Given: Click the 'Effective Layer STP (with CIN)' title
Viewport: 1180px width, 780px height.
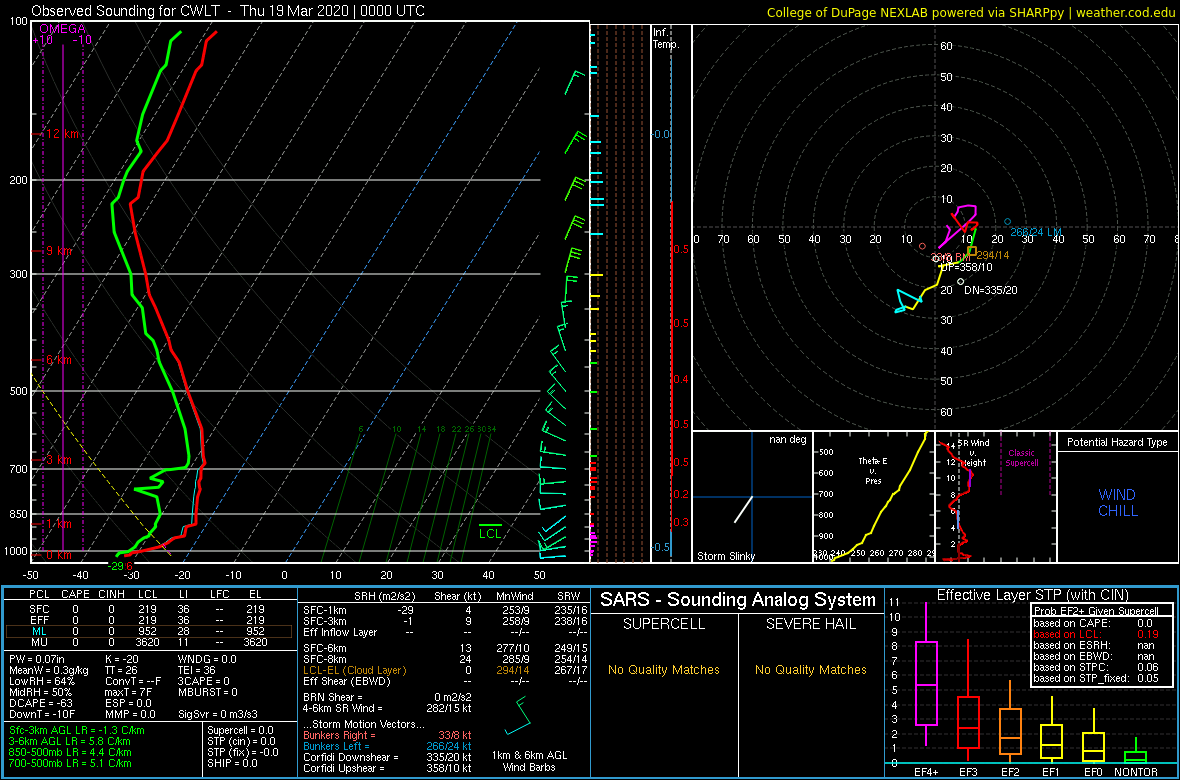Looking at the screenshot, I should tap(1032, 595).
